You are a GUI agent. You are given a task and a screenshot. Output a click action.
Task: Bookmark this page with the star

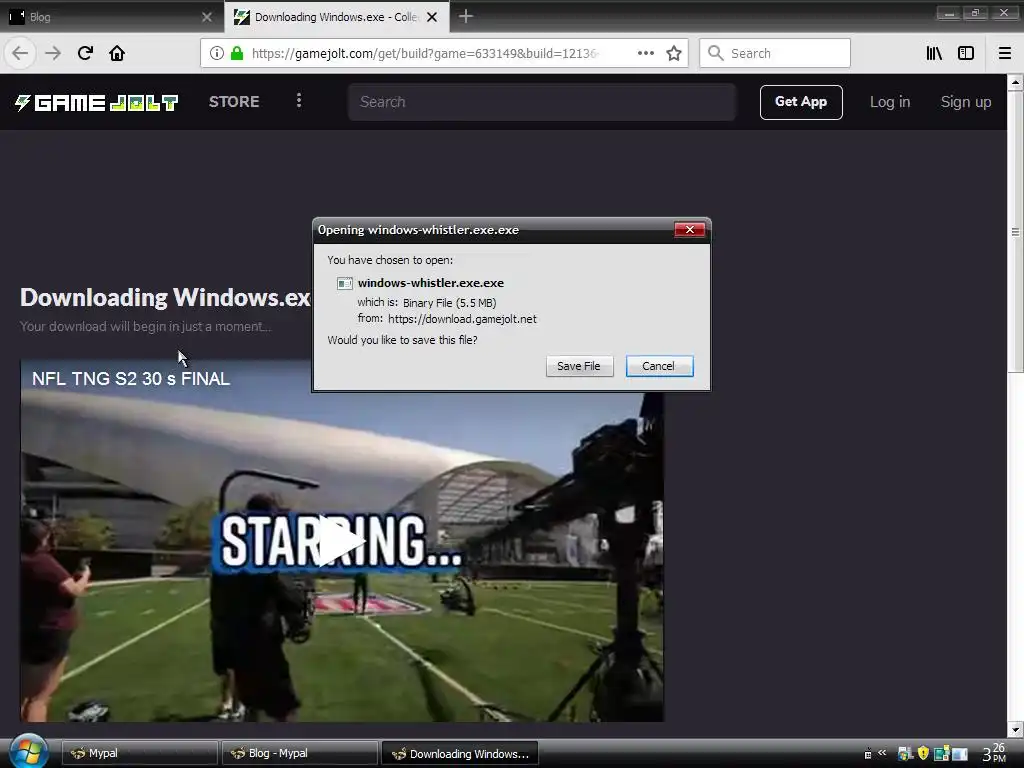(x=674, y=53)
